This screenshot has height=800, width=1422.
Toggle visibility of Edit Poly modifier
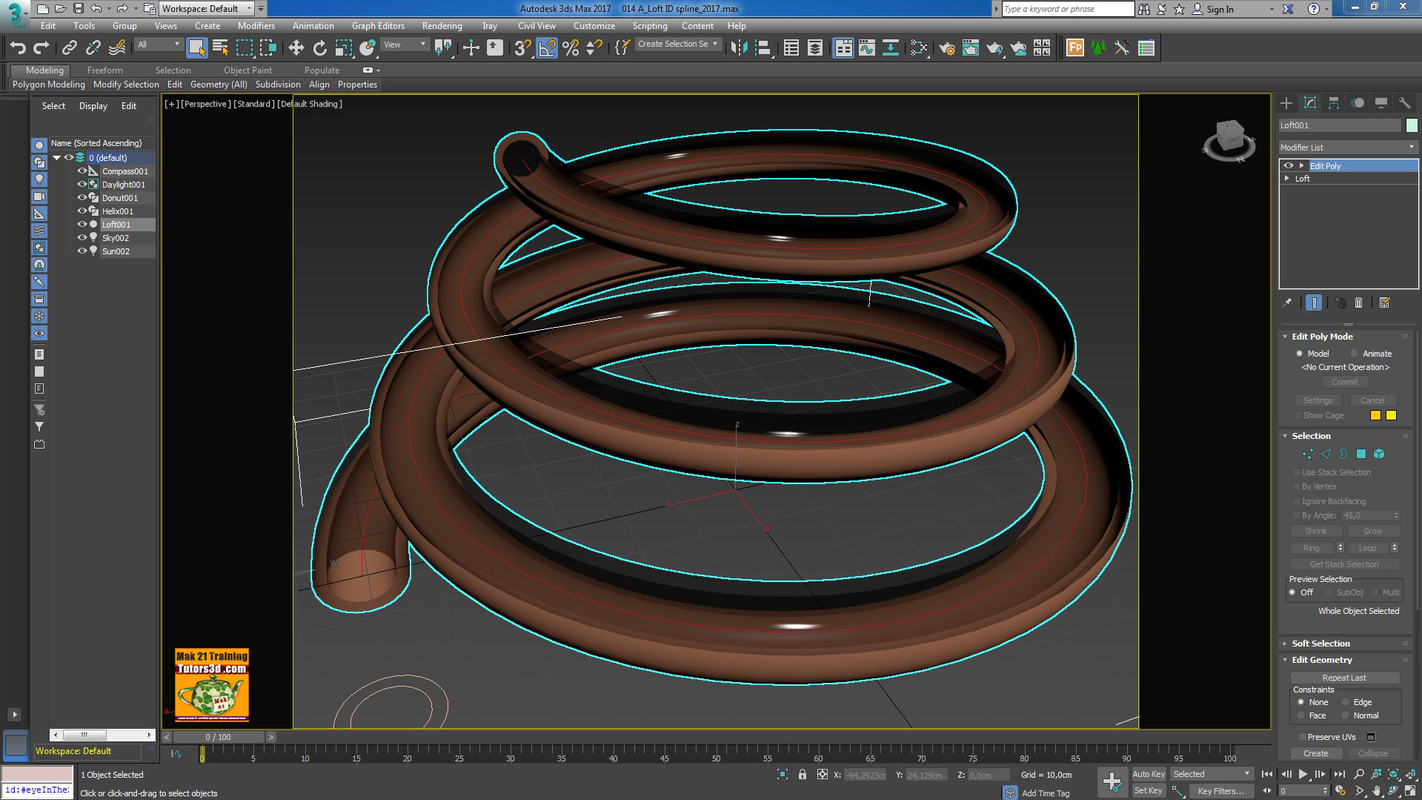1288,166
